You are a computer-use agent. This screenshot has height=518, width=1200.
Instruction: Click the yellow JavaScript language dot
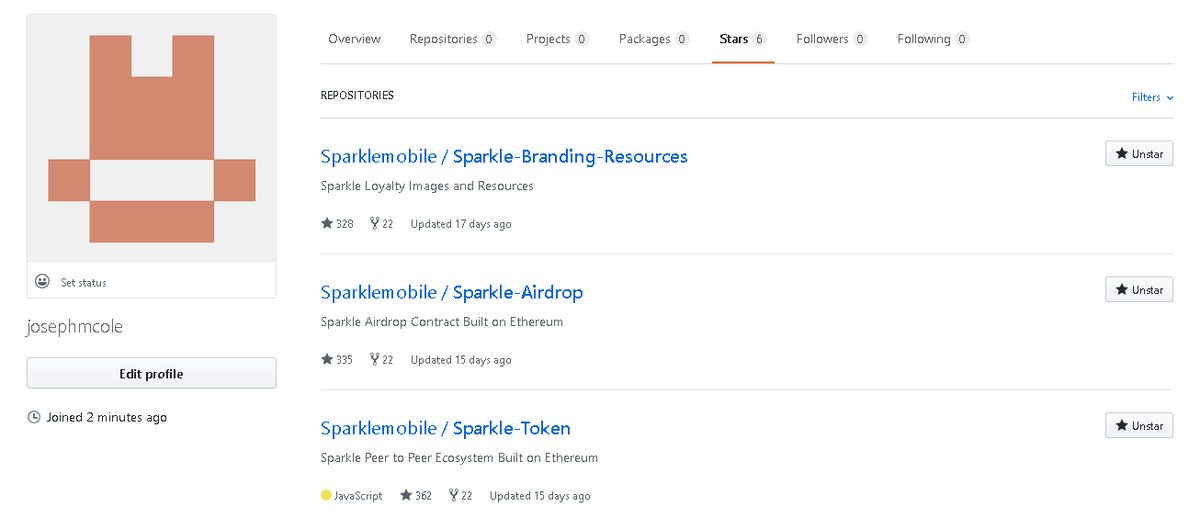(326, 496)
